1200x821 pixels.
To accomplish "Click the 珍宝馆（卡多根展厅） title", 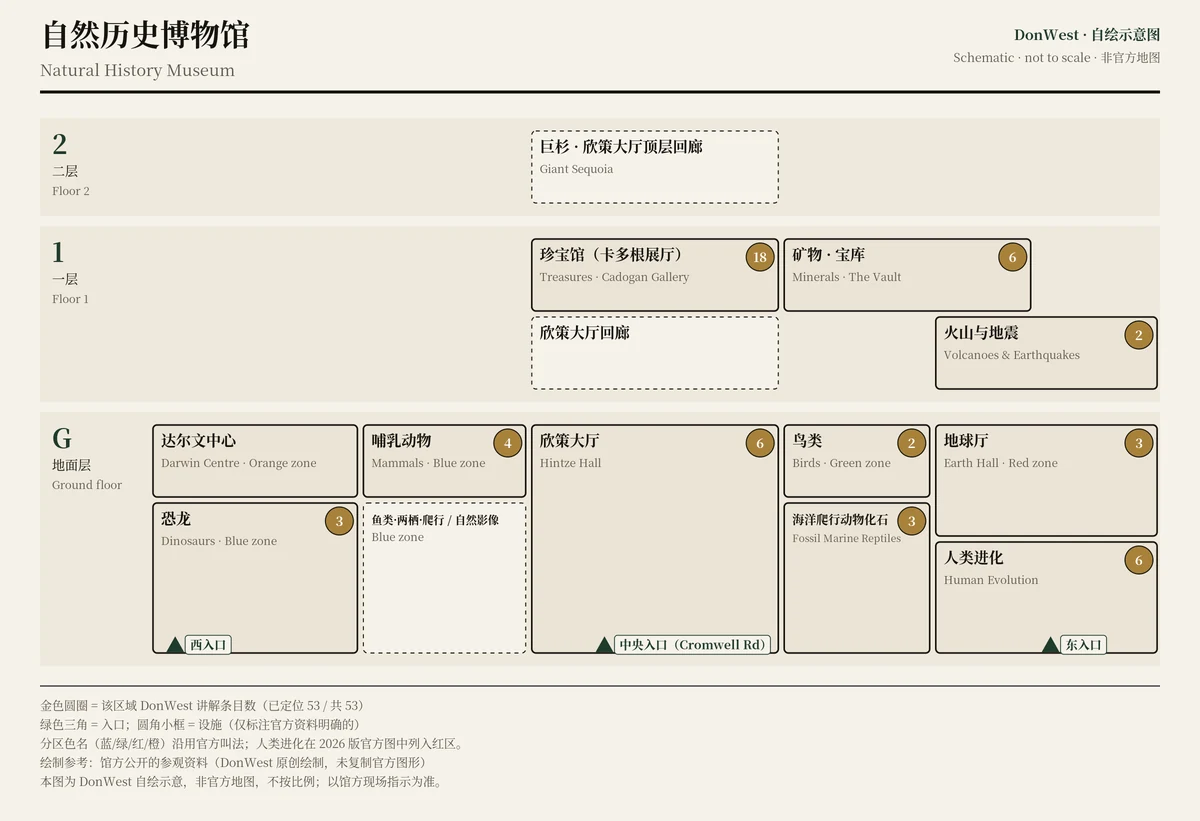I will 611,255.
